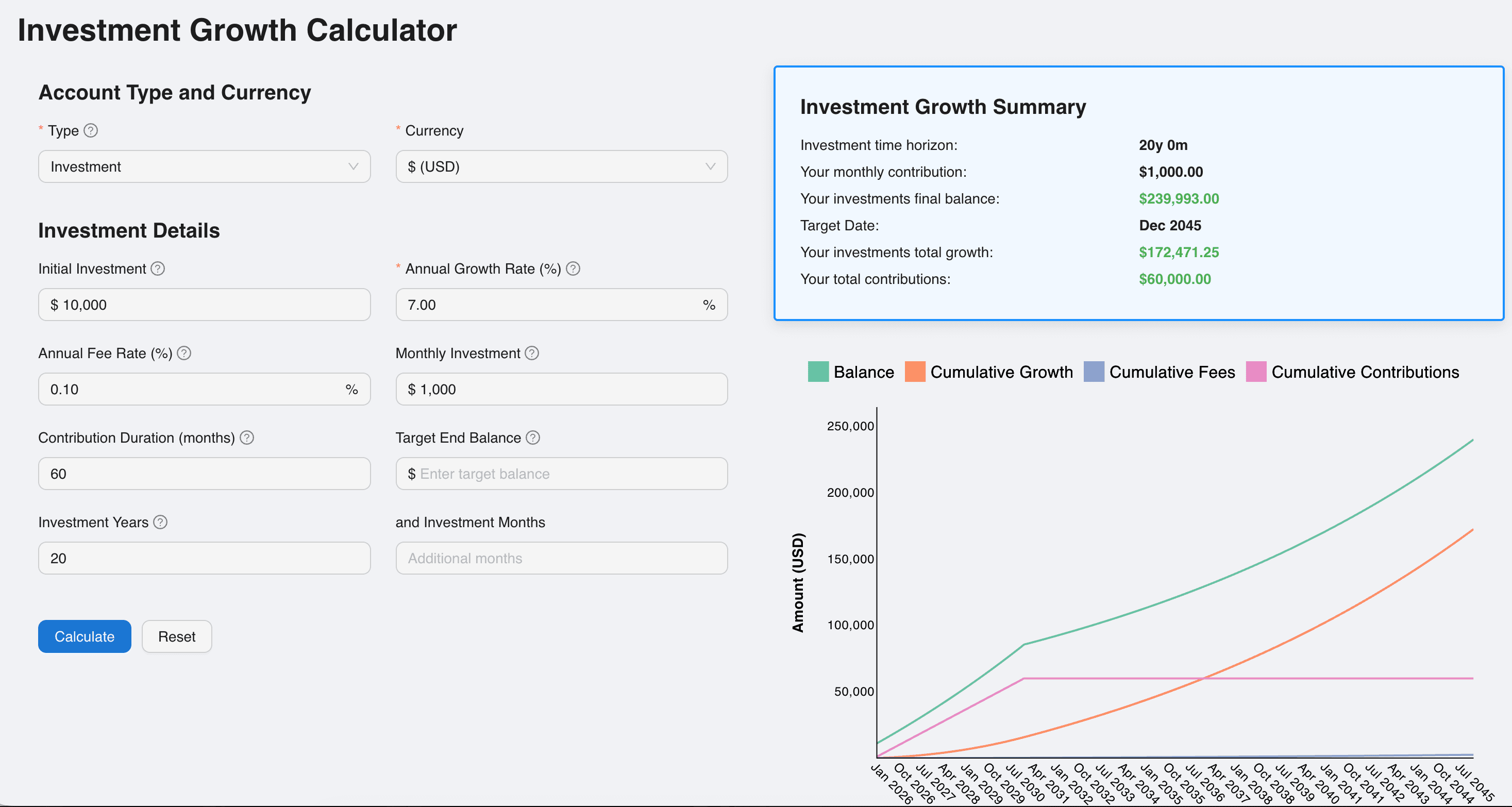Viewport: 1512px width, 807px height.
Task: Focus the Annual Growth Rate percentage field
Action: pos(561,305)
